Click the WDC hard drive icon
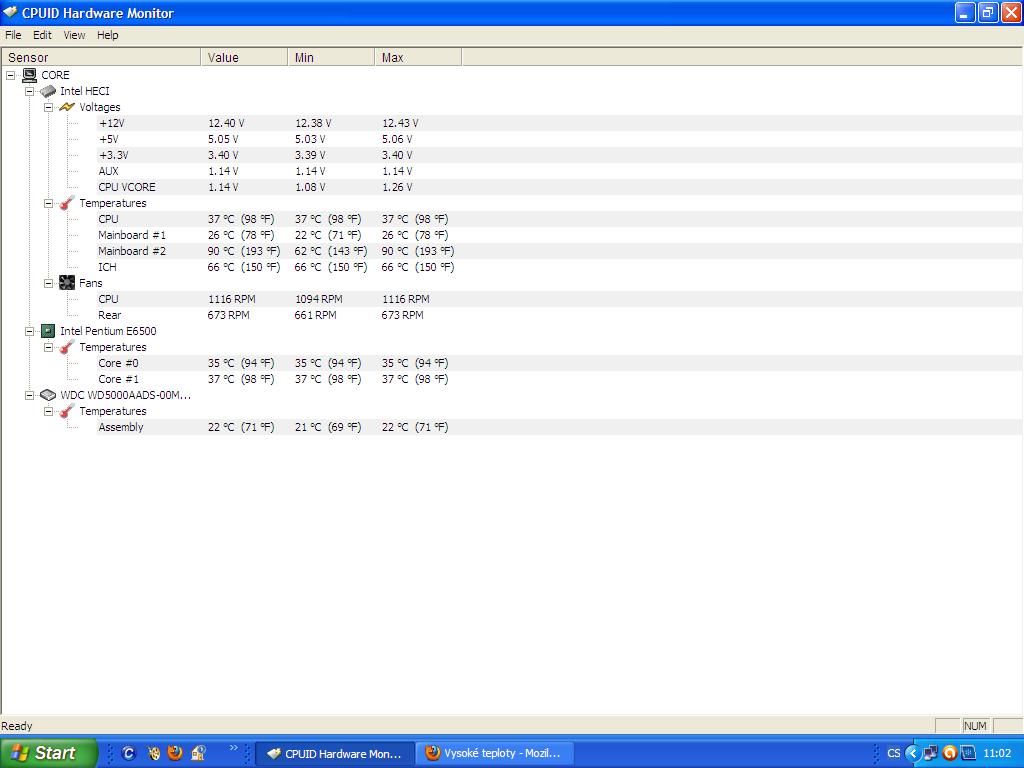This screenshot has width=1024, height=768. 48,395
